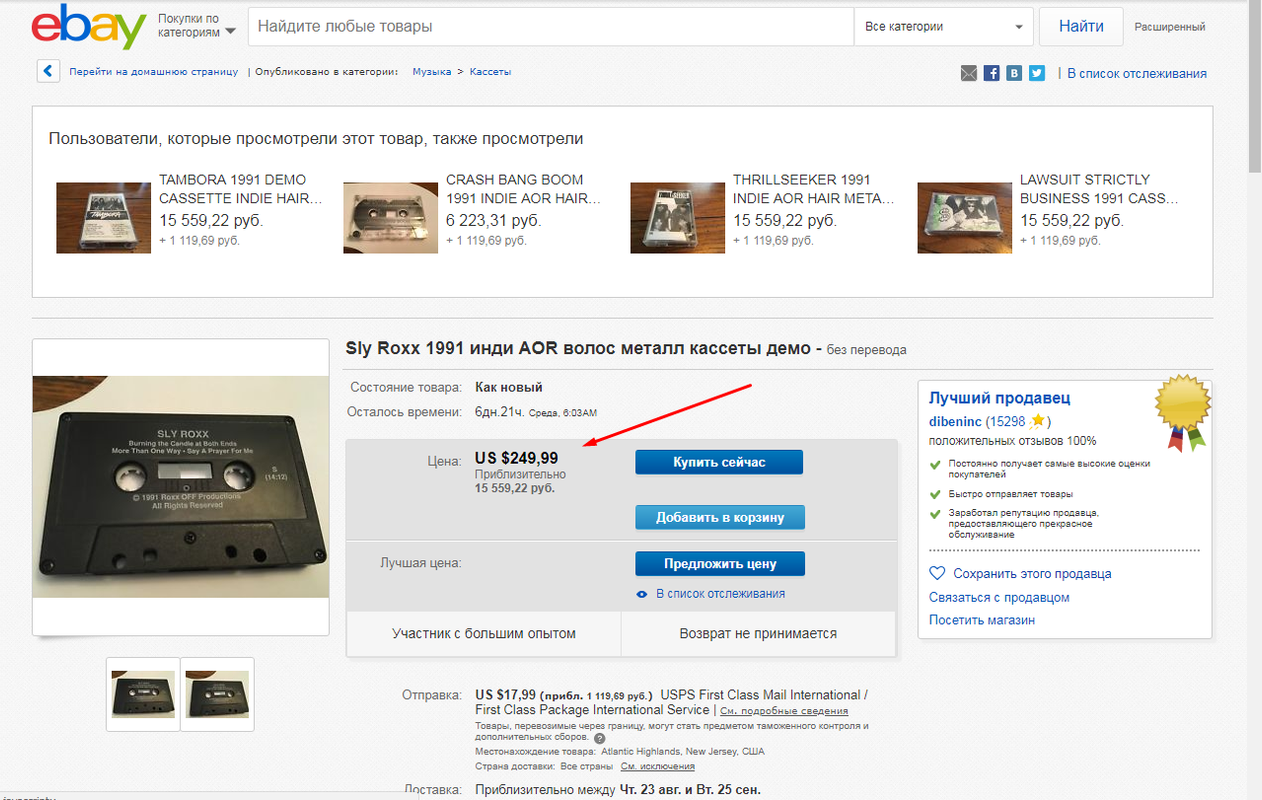The image size is (1262, 800).
Task: Open Расширенный advanced search
Action: point(1169,27)
